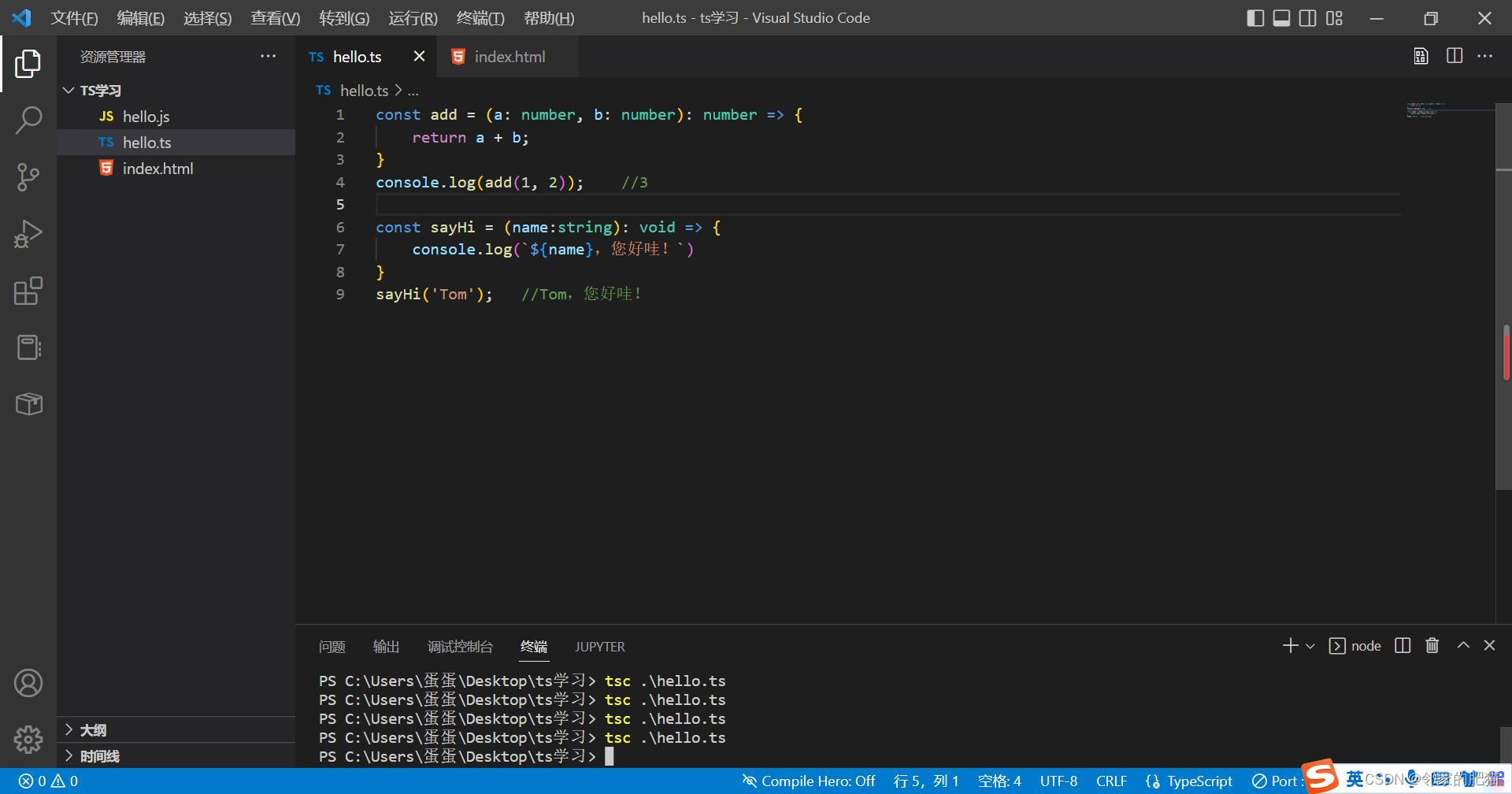Screen dimensions: 1512x794
Task: Open the Manage gear icon
Action: 28,739
